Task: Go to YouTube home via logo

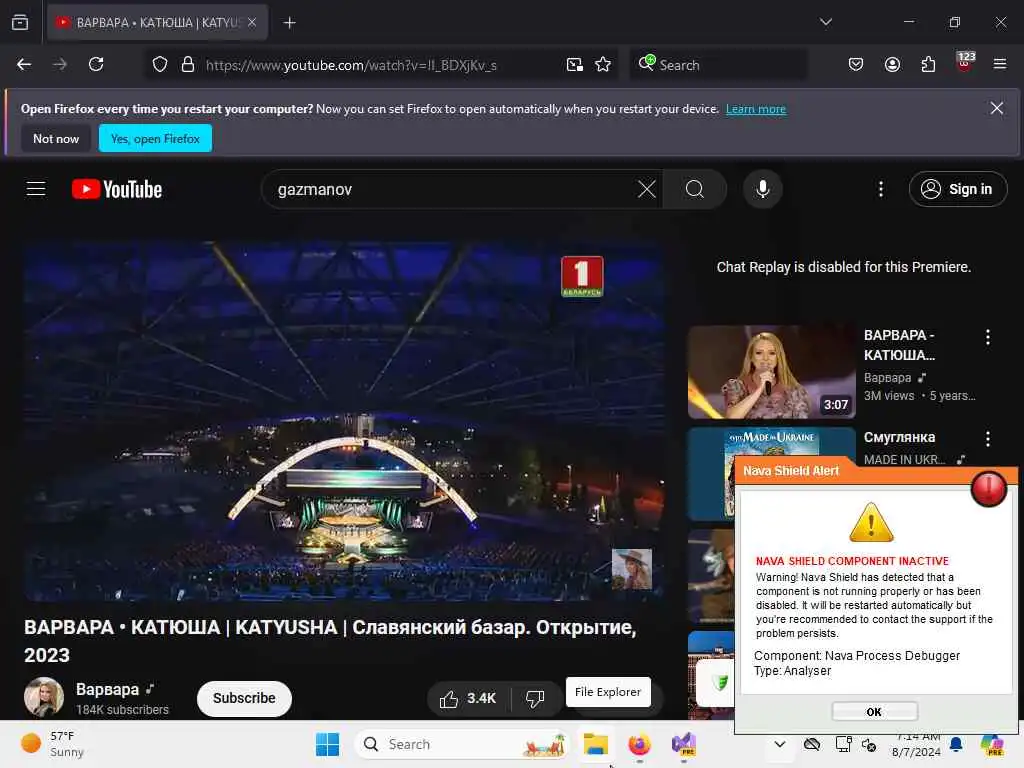Action: click(x=117, y=189)
